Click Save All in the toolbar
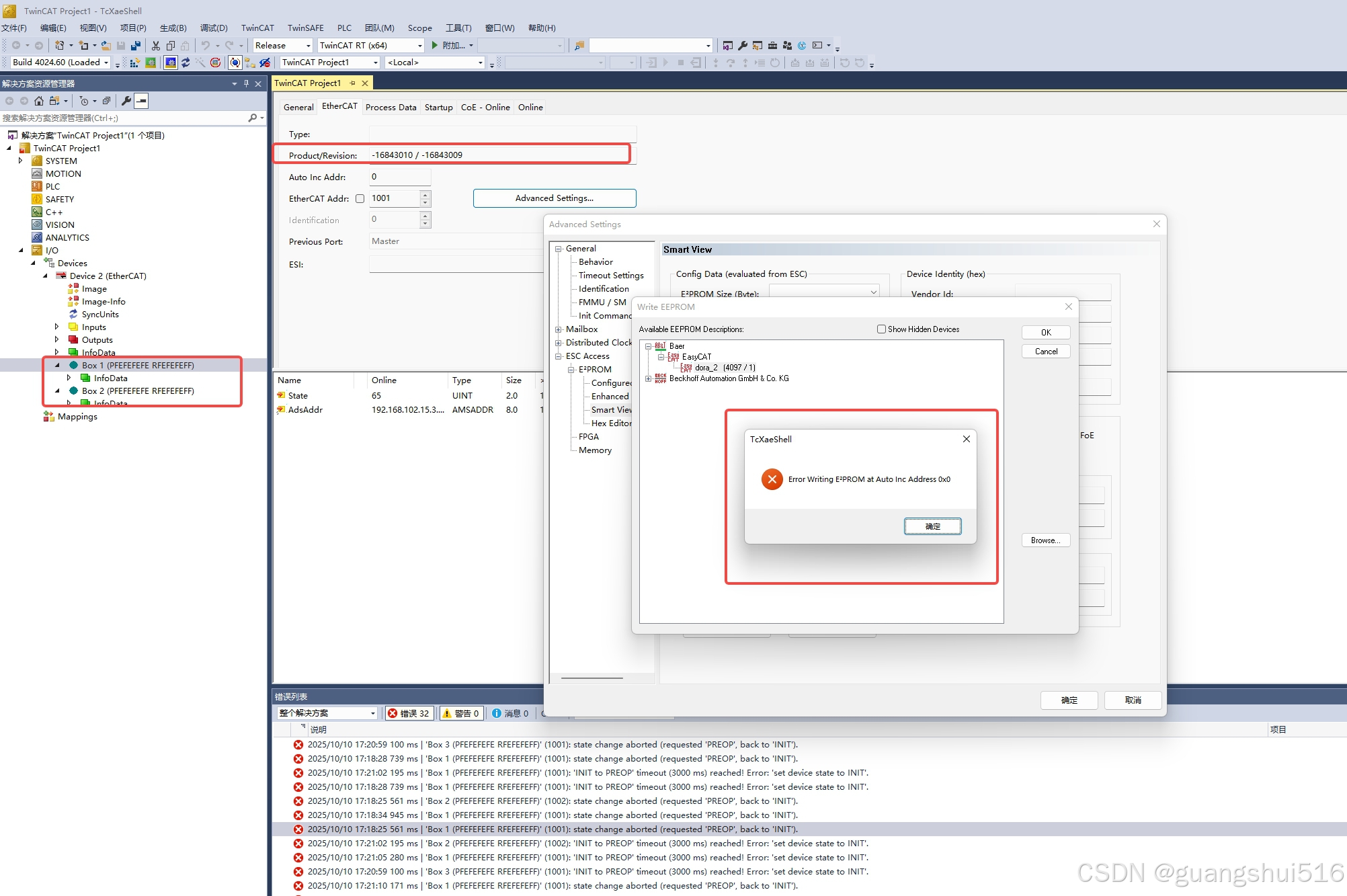This screenshot has height=896, width=1347. point(135,46)
